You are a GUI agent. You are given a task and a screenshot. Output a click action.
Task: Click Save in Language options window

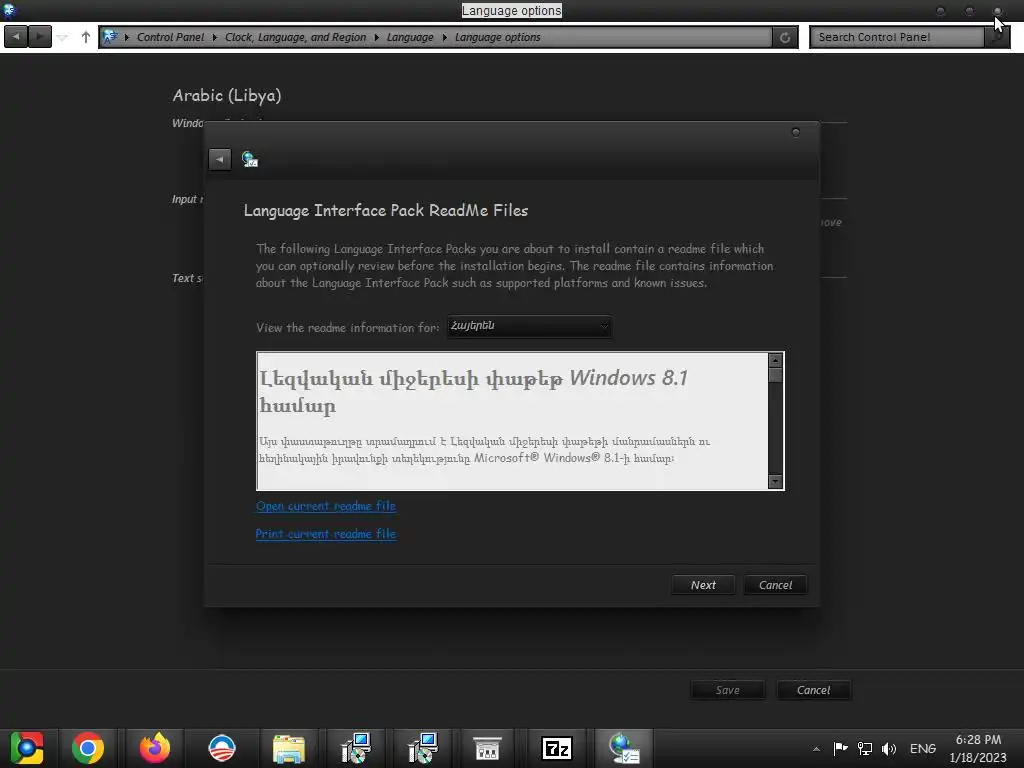click(x=728, y=690)
